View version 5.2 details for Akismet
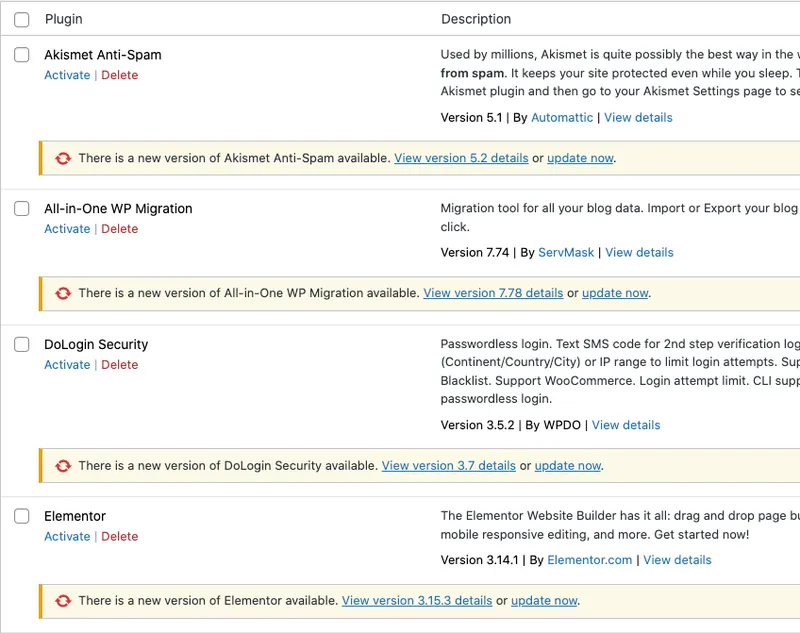 click(x=461, y=158)
